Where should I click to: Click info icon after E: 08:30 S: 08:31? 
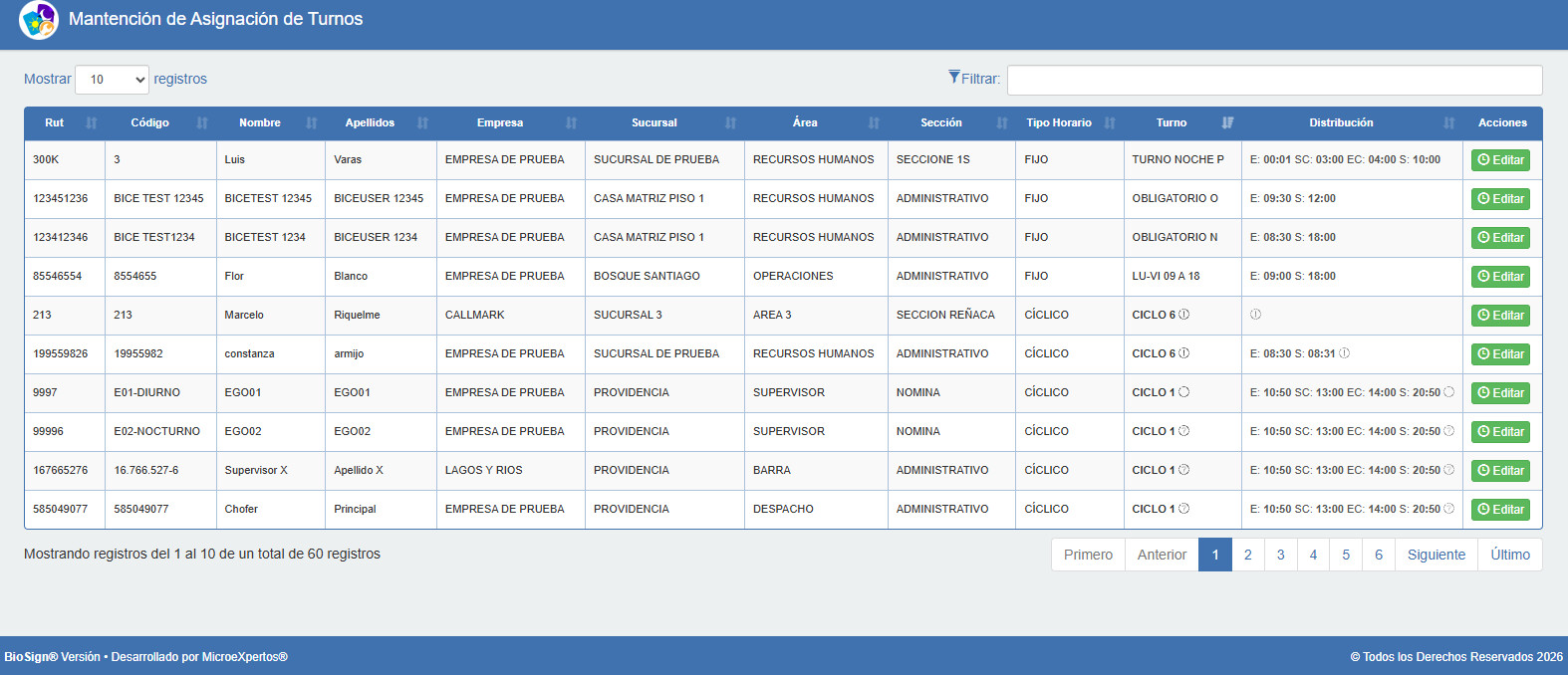coord(1344,353)
